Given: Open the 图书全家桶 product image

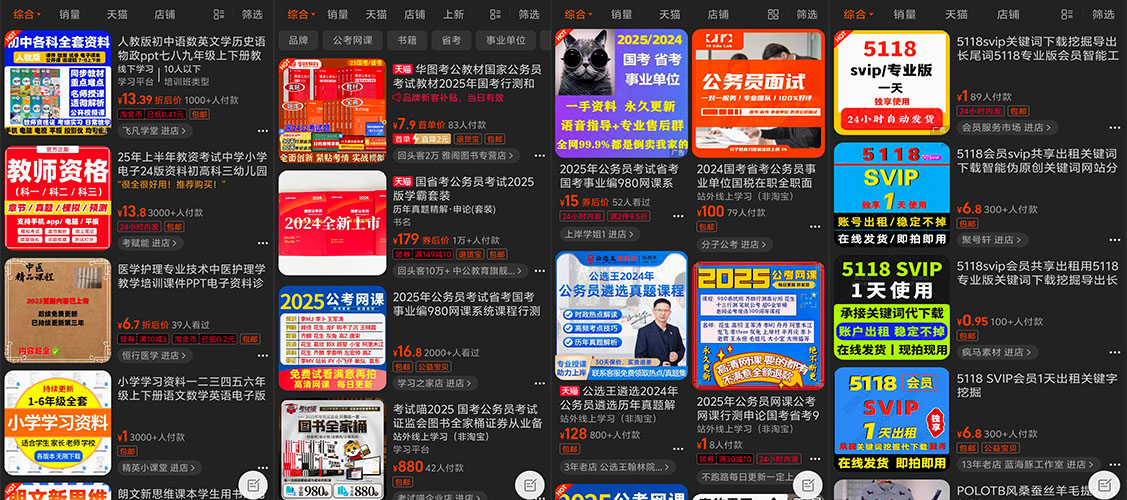Looking at the screenshot, I should (x=332, y=449).
